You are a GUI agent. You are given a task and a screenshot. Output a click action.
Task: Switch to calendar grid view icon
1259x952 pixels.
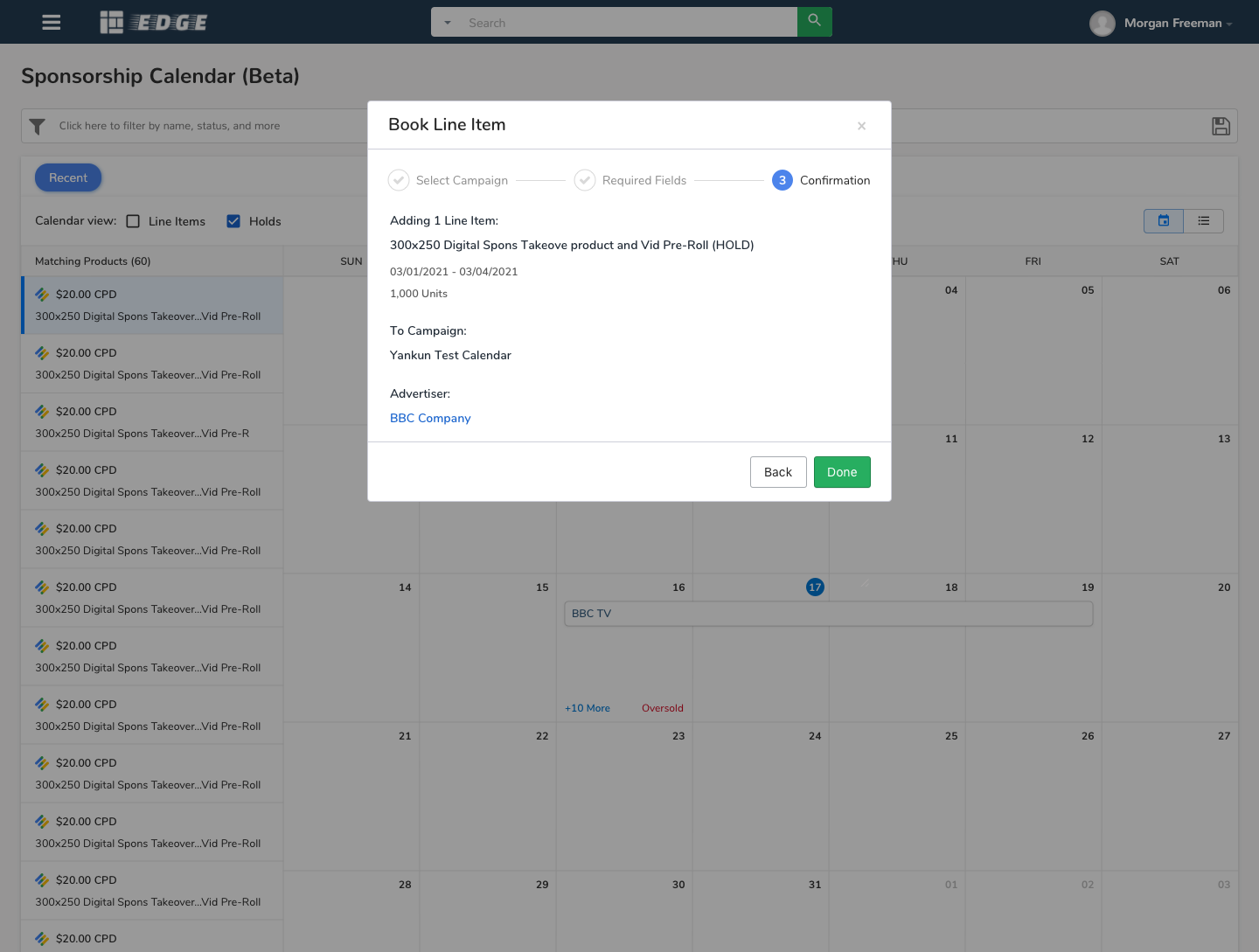pos(1163,221)
